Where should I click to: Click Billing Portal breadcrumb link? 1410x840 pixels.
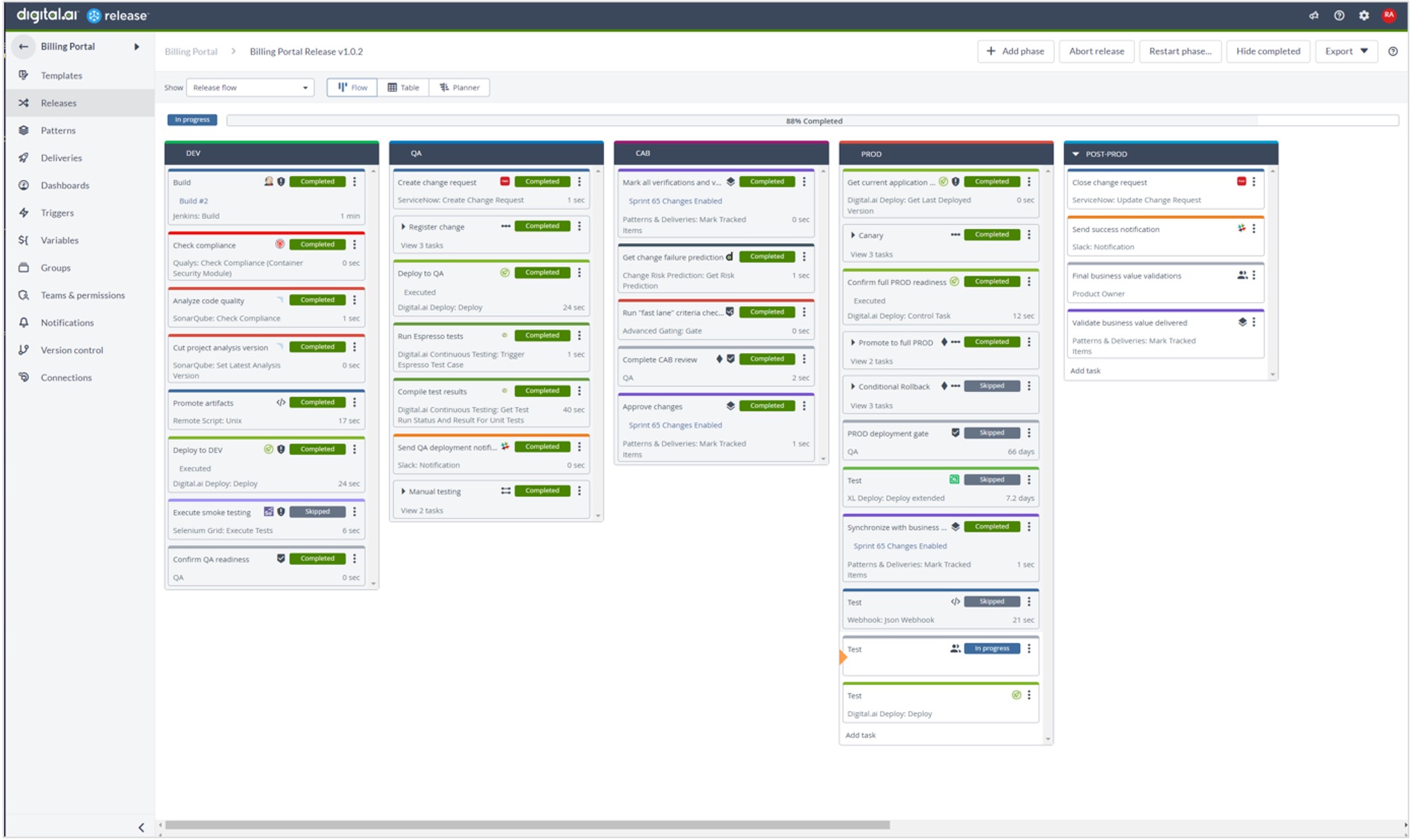pyautogui.click(x=191, y=52)
